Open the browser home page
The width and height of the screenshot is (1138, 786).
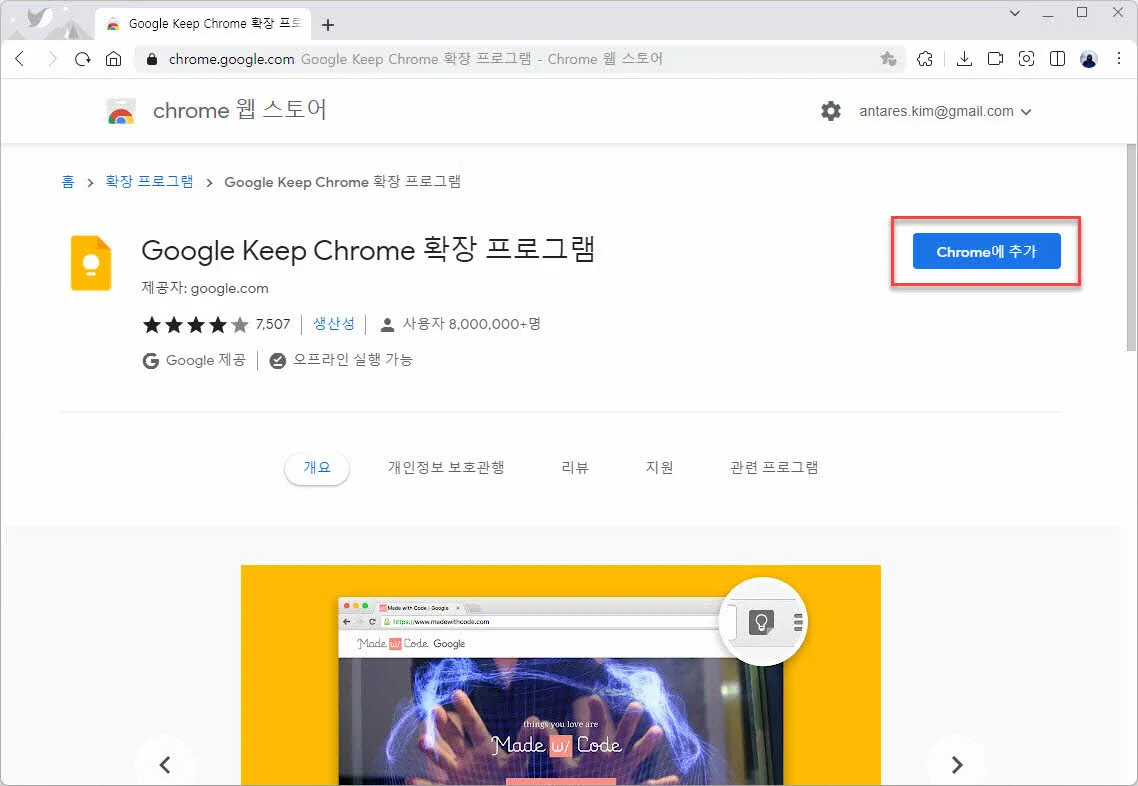tap(113, 59)
